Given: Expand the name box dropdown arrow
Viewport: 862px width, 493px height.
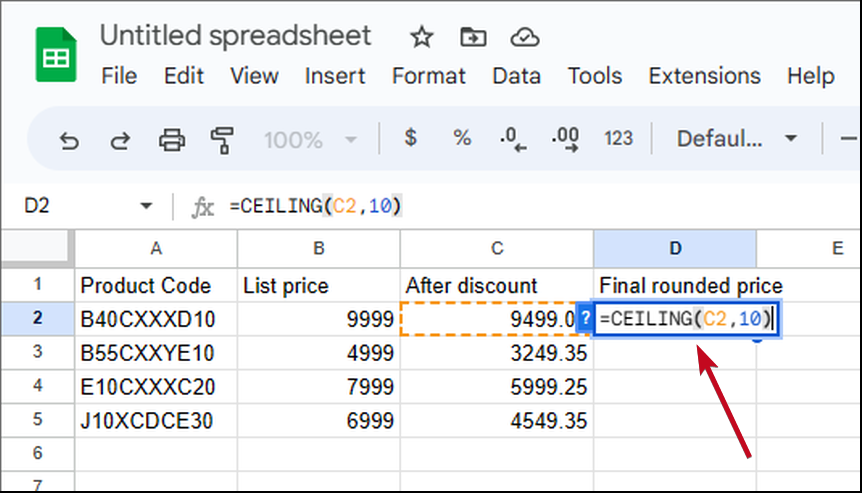Looking at the screenshot, I should [x=146, y=206].
